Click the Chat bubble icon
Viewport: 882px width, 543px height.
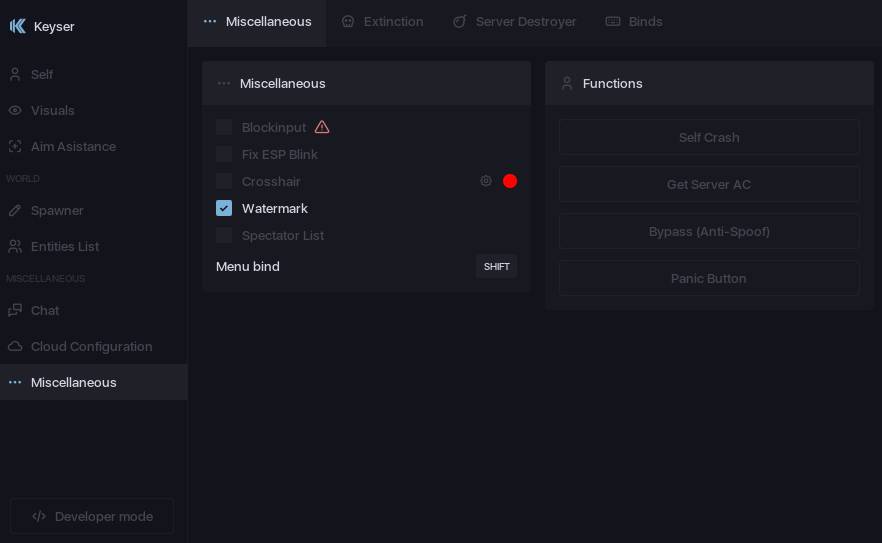tap(15, 310)
